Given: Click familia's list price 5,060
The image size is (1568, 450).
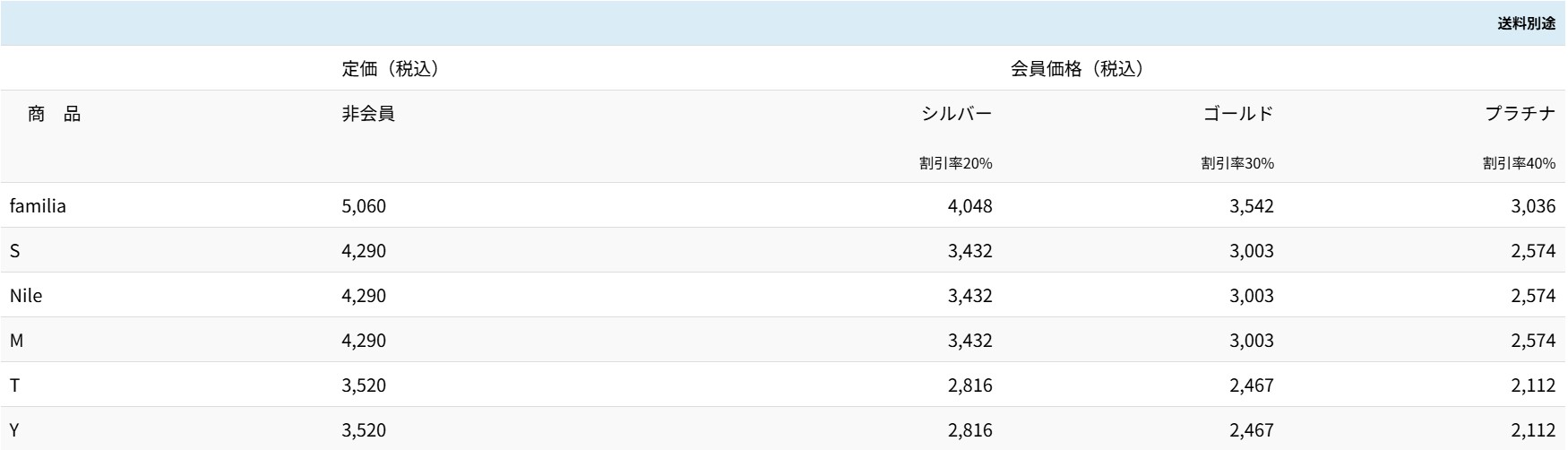Looking at the screenshot, I should pos(364,206).
